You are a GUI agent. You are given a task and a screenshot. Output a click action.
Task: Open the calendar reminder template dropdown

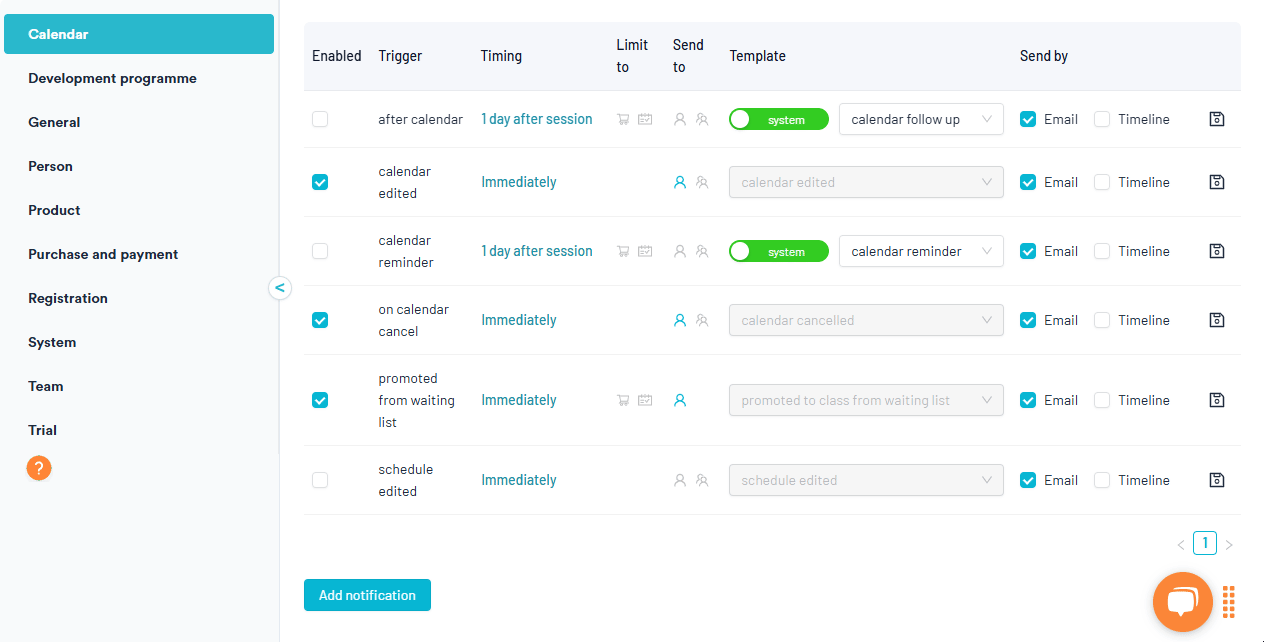point(920,251)
